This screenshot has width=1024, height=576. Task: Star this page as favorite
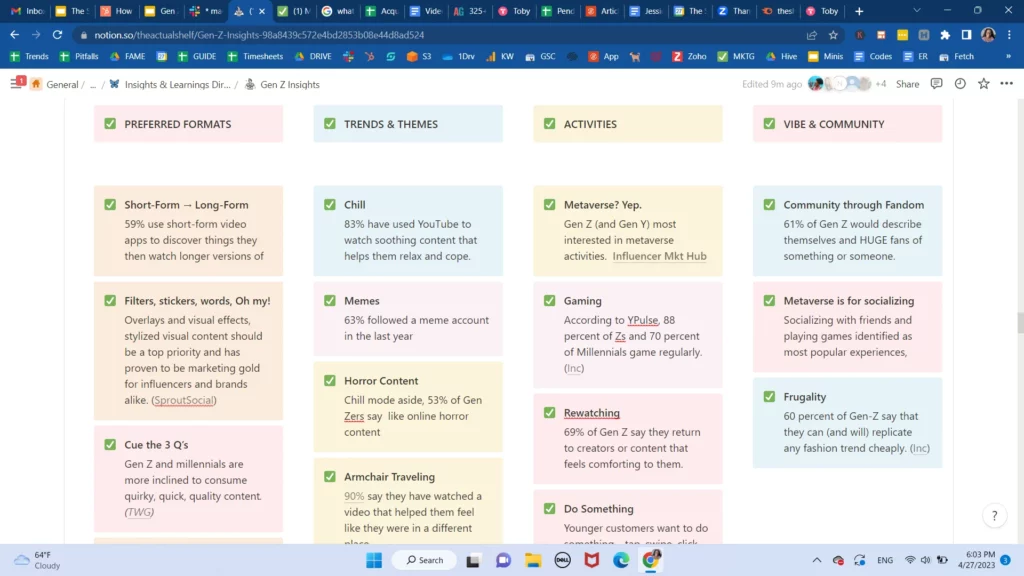point(984,84)
